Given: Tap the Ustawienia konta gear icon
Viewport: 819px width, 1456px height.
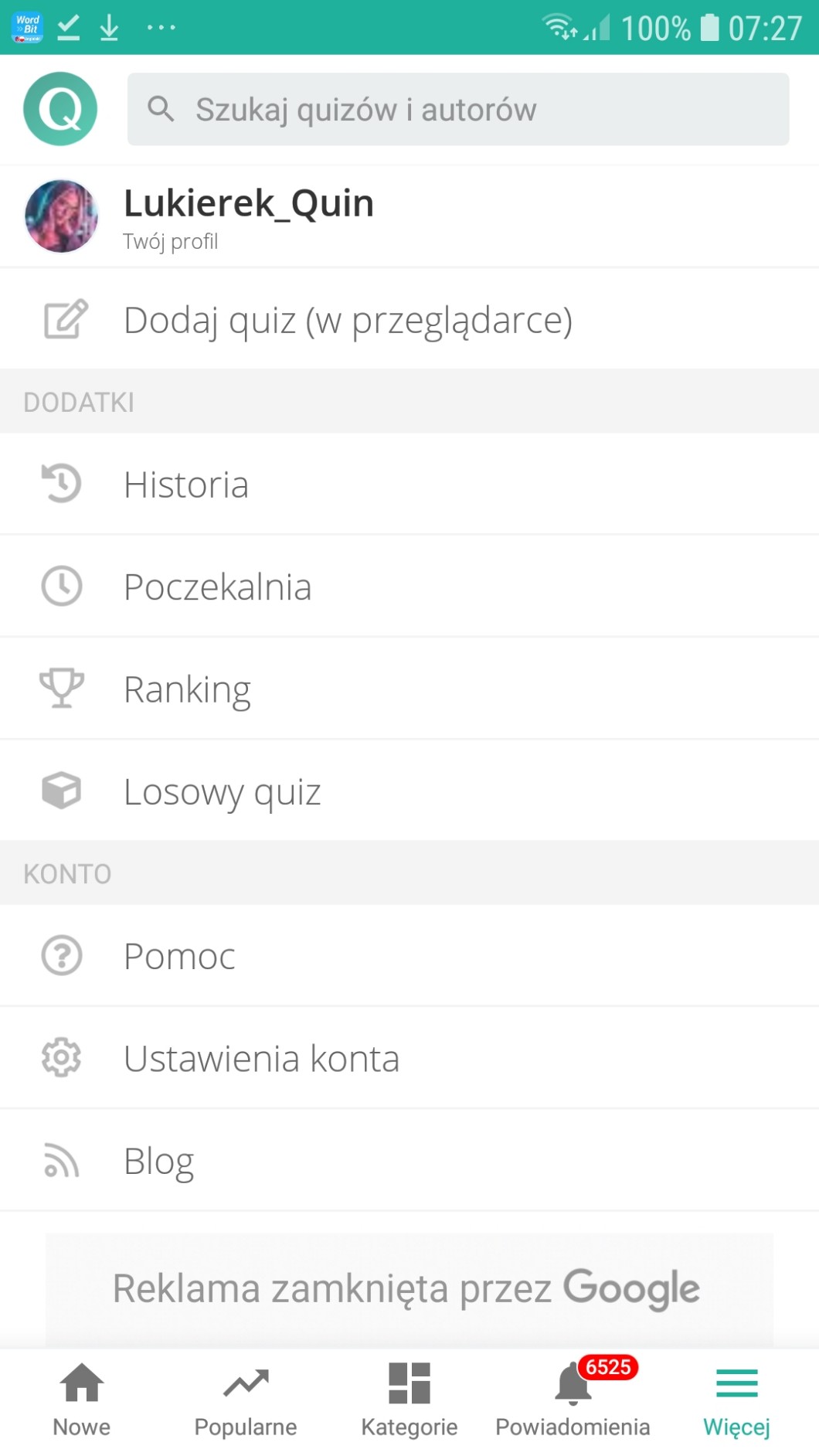Looking at the screenshot, I should coord(61,1058).
